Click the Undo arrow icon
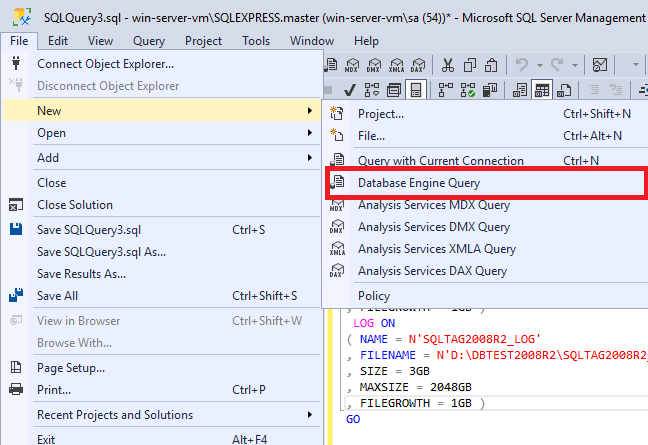Screen dimensions: 648x445 click(522, 65)
